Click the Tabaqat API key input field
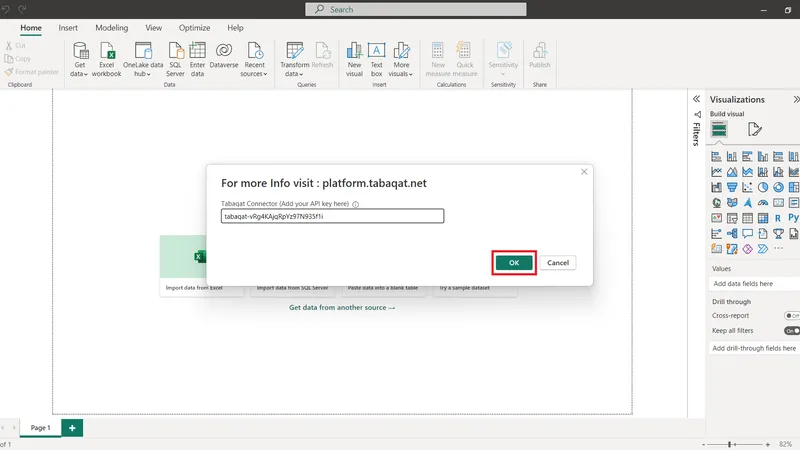Image resolution: width=800 pixels, height=450 pixels. click(332, 216)
